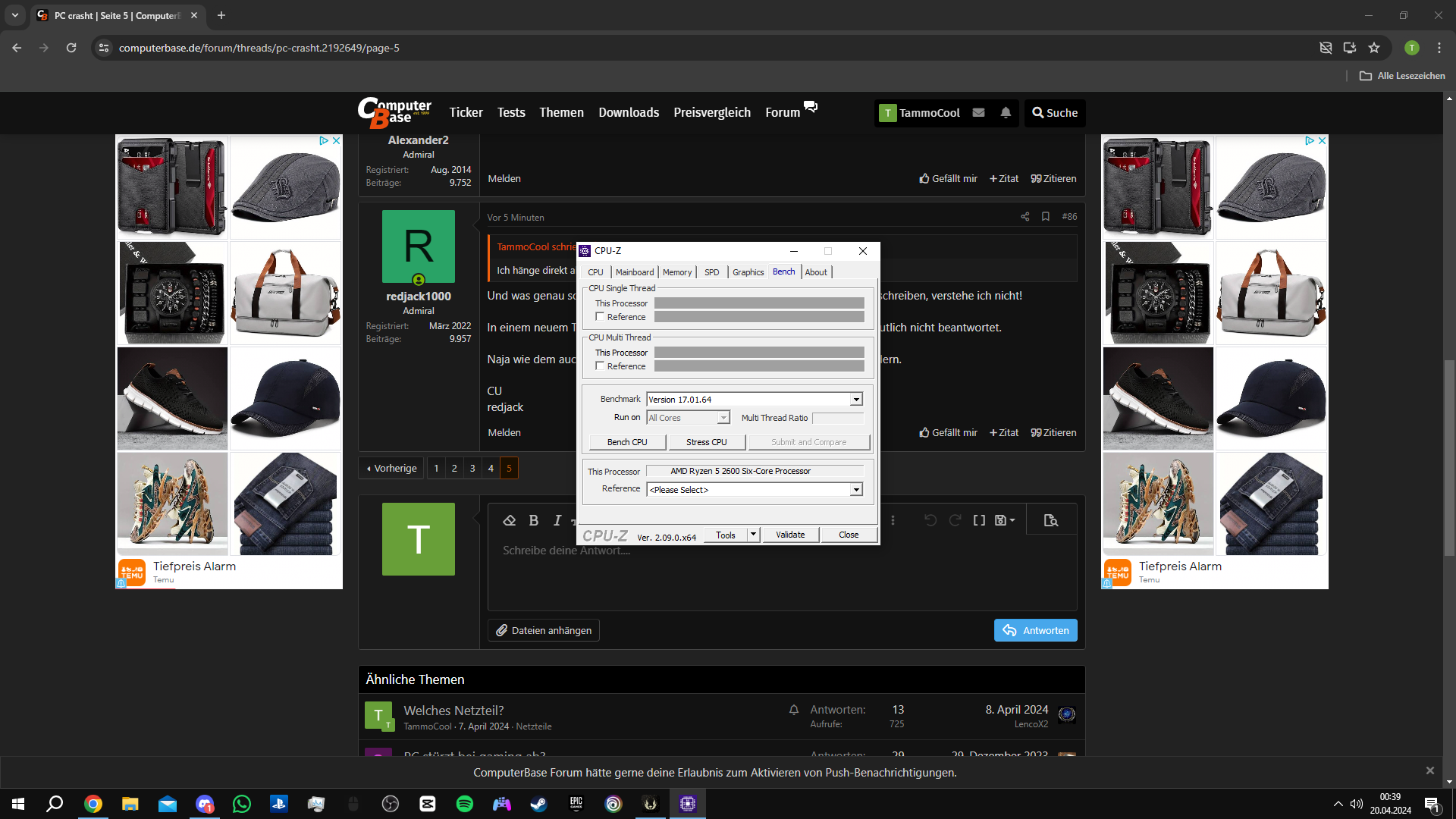Click the share icon on post #86
The height and width of the screenshot is (819, 1456).
pos(1025,217)
